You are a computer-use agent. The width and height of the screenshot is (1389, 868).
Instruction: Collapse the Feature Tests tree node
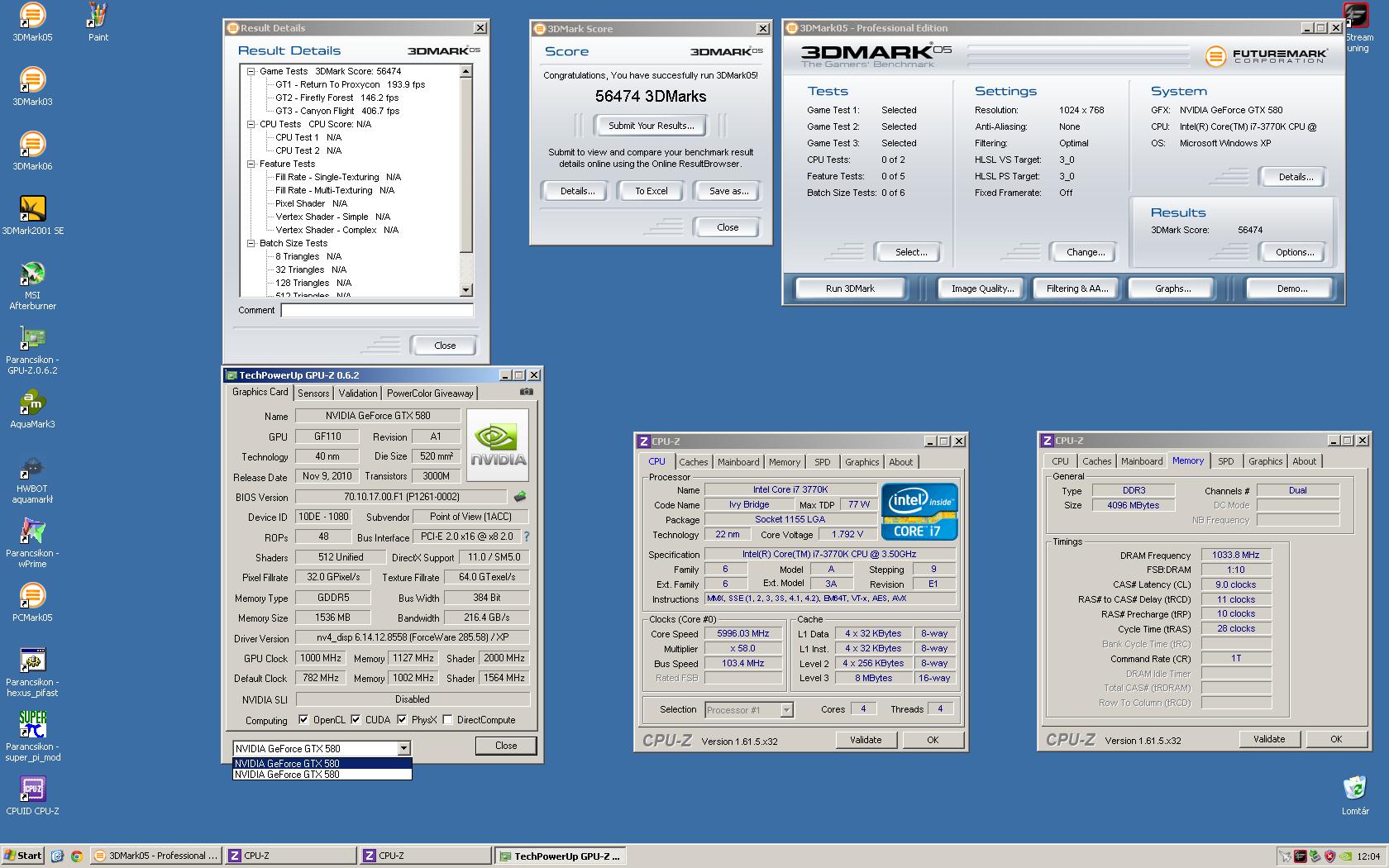251,164
